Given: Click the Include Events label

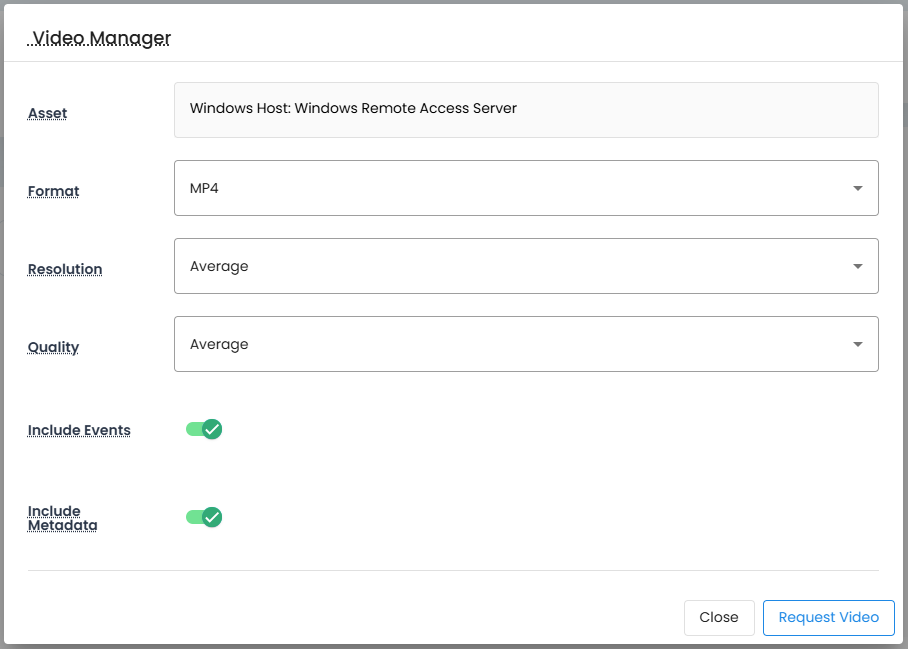Looking at the screenshot, I should pyautogui.click(x=79, y=430).
